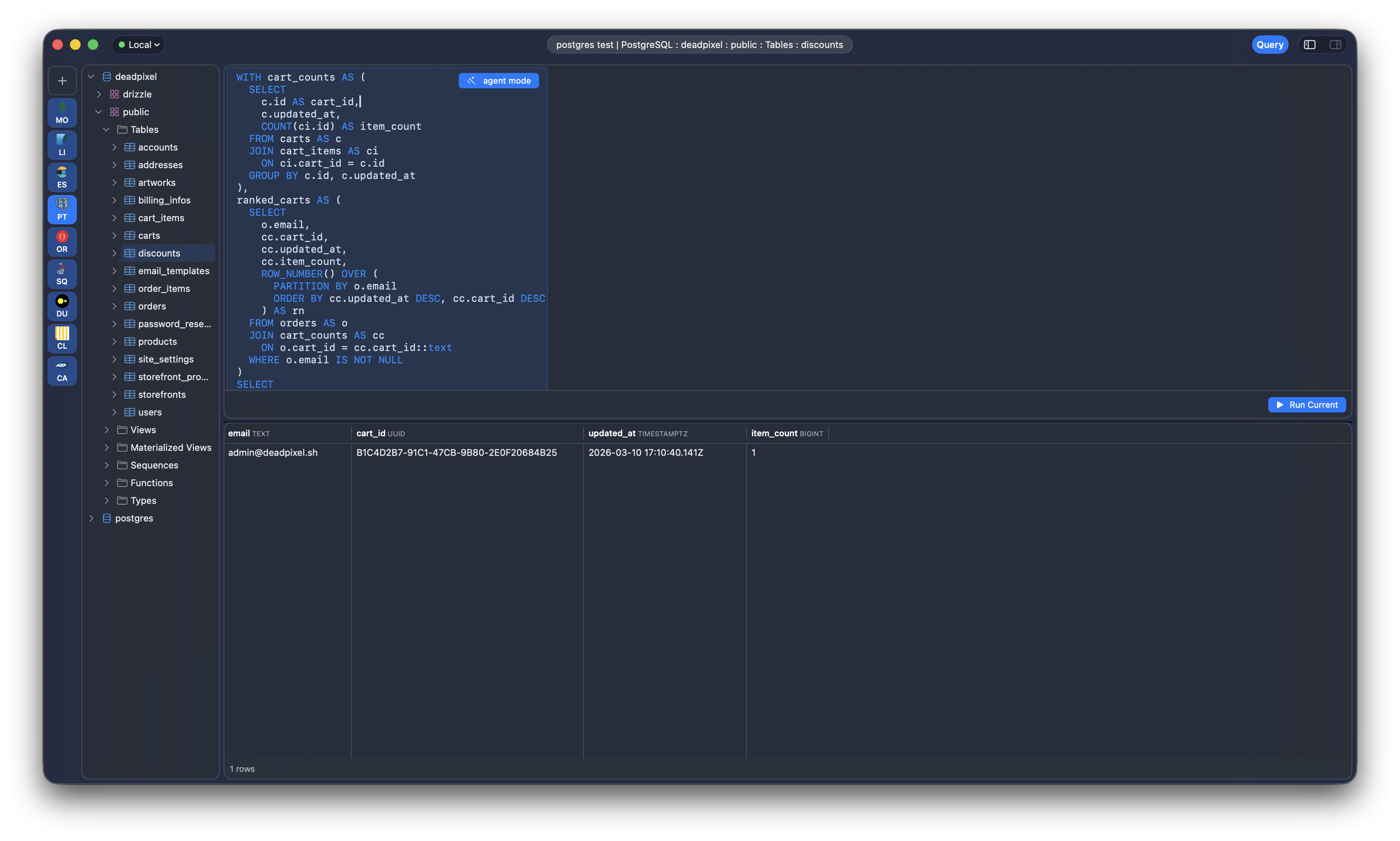Collapse the public schema node
The height and width of the screenshot is (841, 1400).
click(99, 112)
